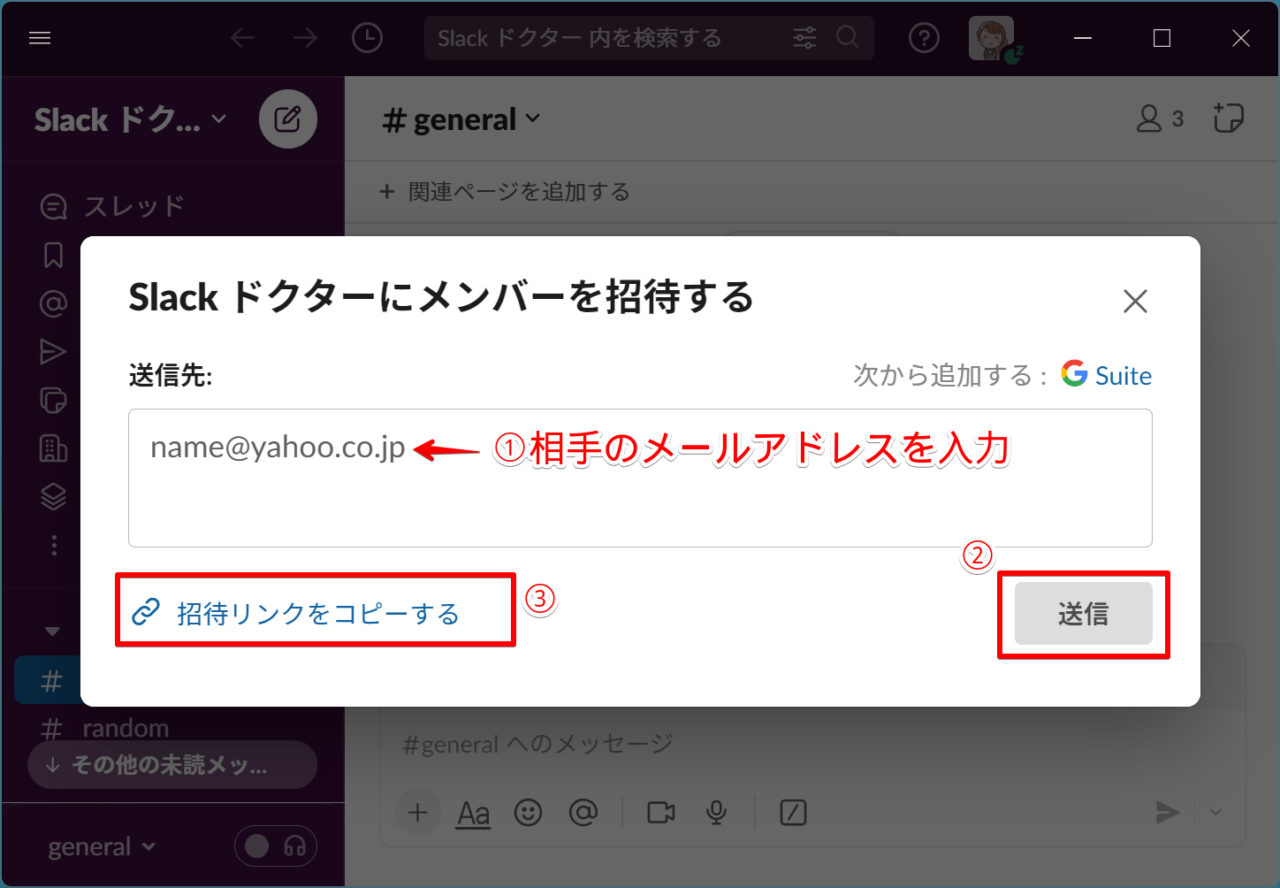The width and height of the screenshot is (1280, 888).
Task: Click the canvases icon in sidebar
Action: coord(53,400)
